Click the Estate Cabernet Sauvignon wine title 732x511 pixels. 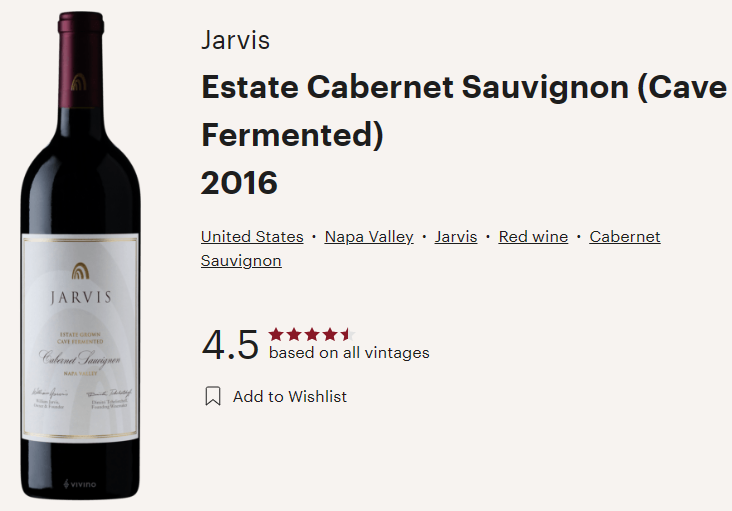[464, 111]
